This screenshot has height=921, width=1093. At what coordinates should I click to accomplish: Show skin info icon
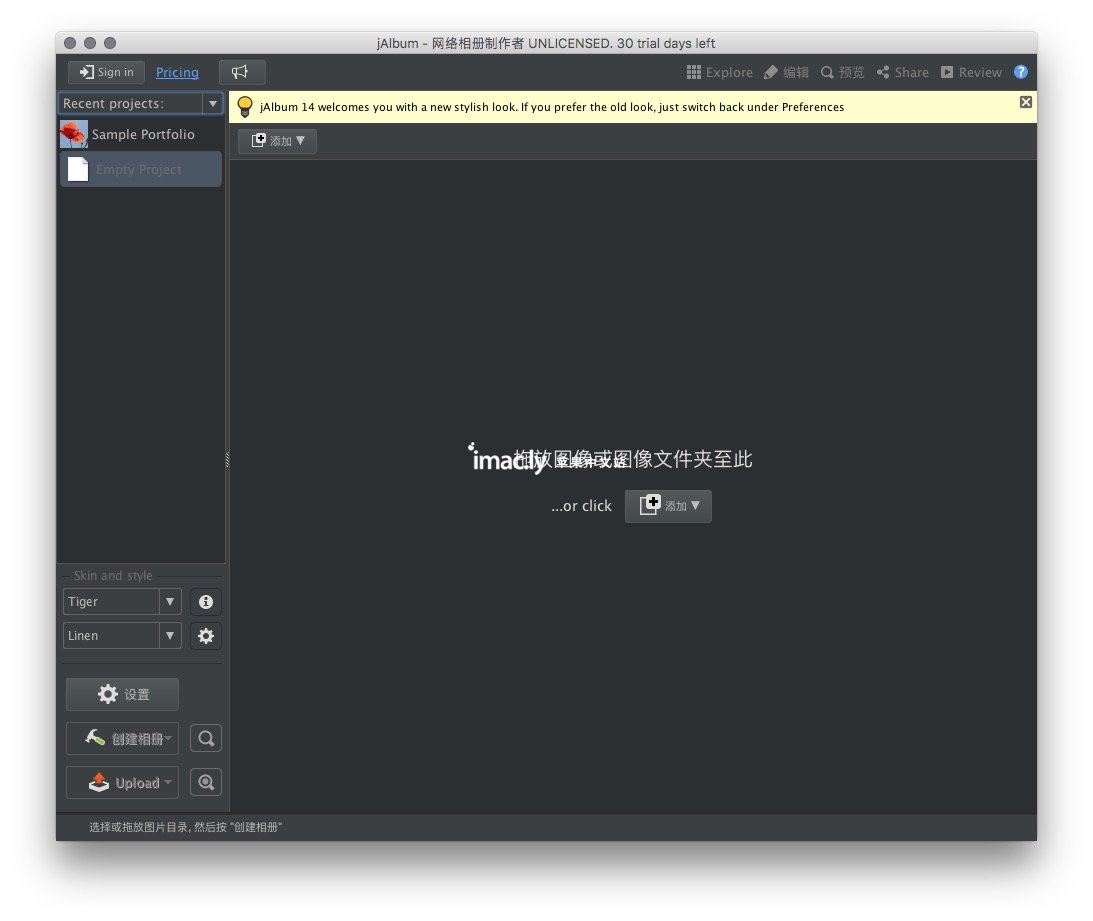tap(206, 602)
